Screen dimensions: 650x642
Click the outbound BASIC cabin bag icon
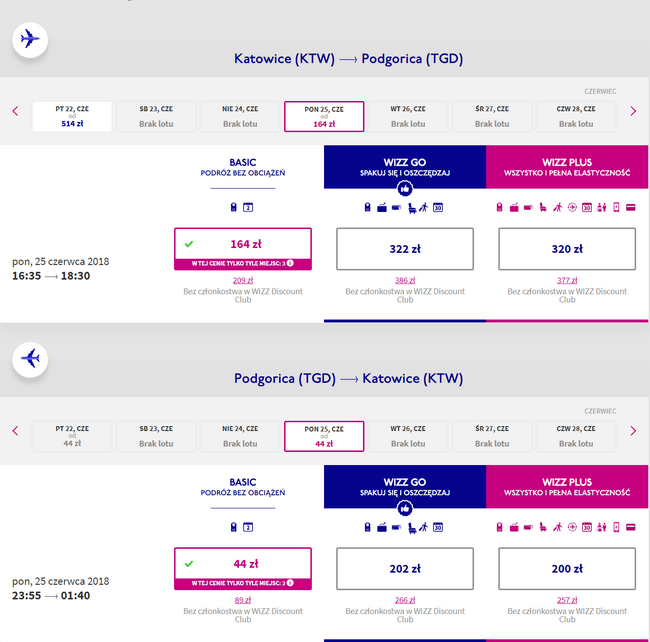[x=233, y=207]
